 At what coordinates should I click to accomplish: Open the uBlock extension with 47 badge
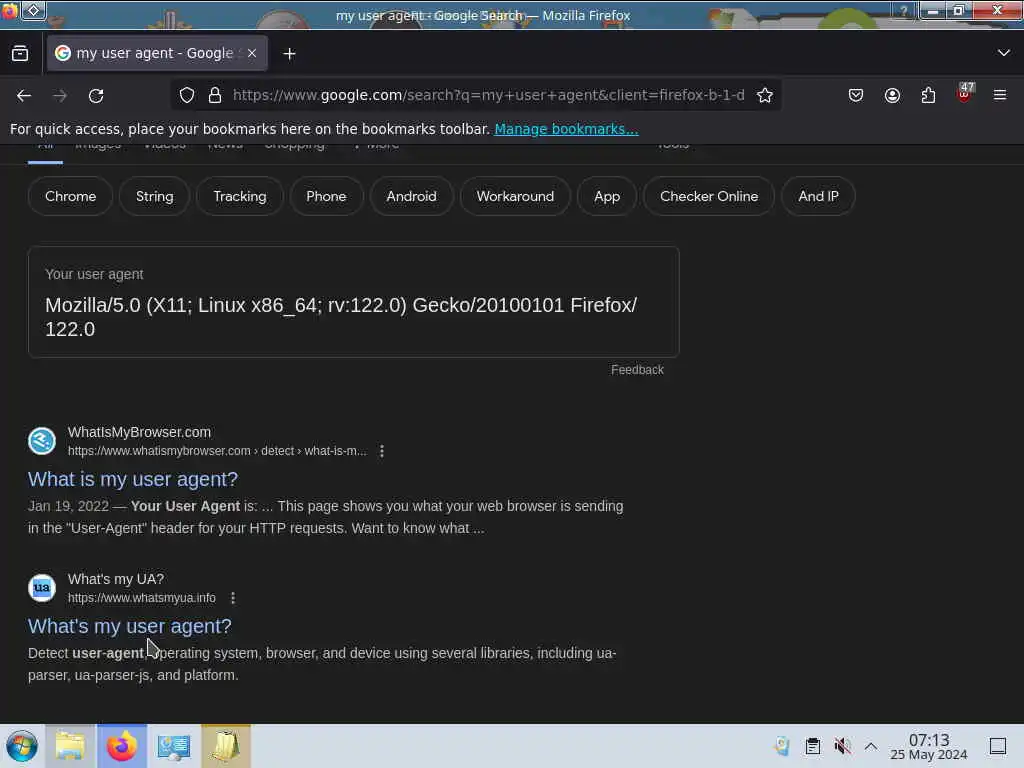point(965,93)
